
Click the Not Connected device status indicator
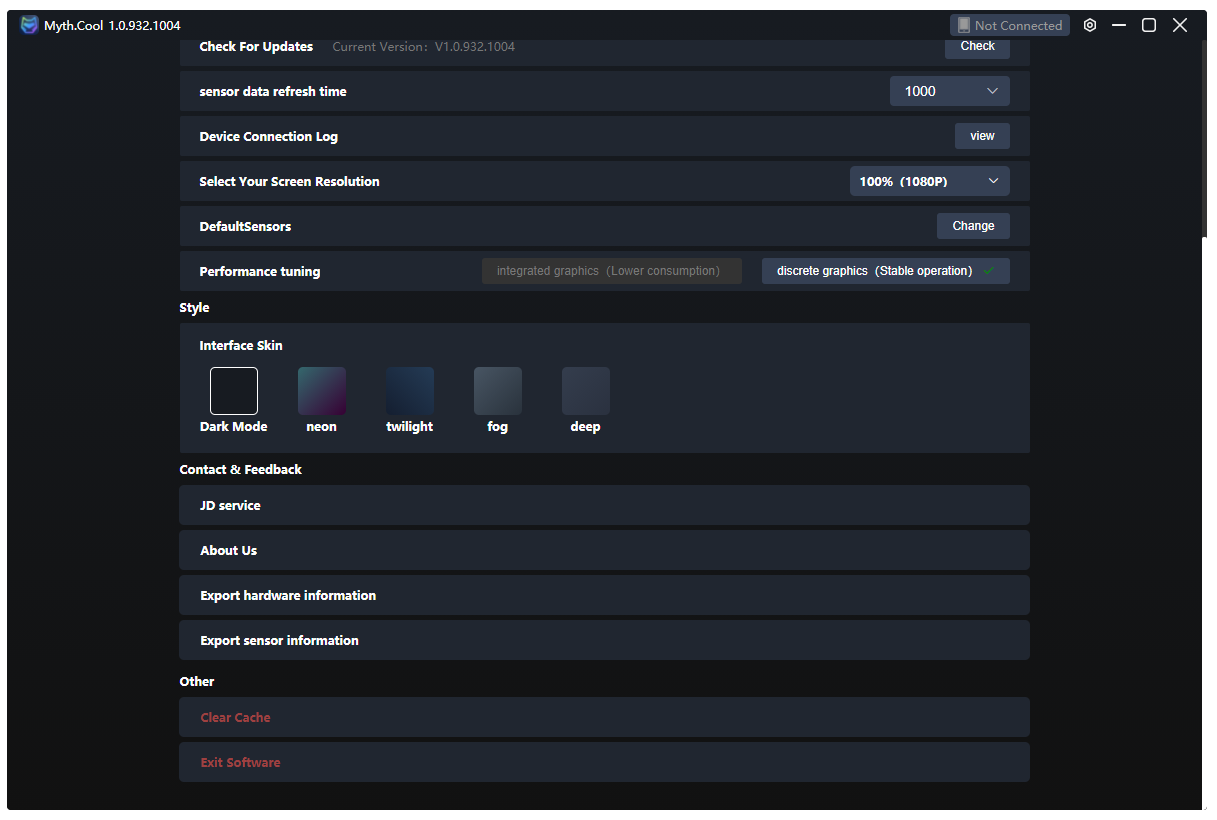(x=1009, y=25)
